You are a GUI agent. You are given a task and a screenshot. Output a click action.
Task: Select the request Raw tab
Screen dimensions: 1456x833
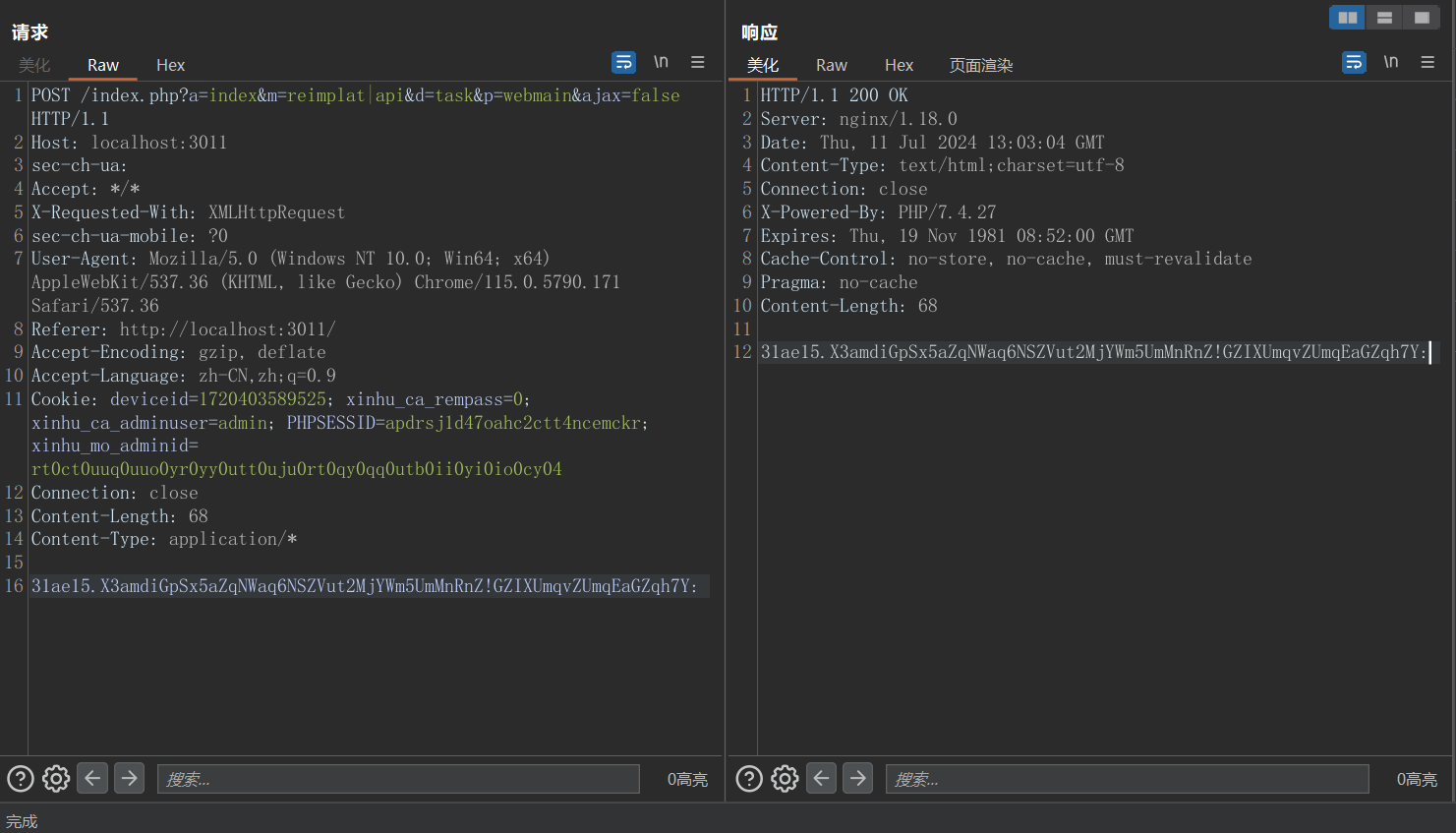coord(103,65)
